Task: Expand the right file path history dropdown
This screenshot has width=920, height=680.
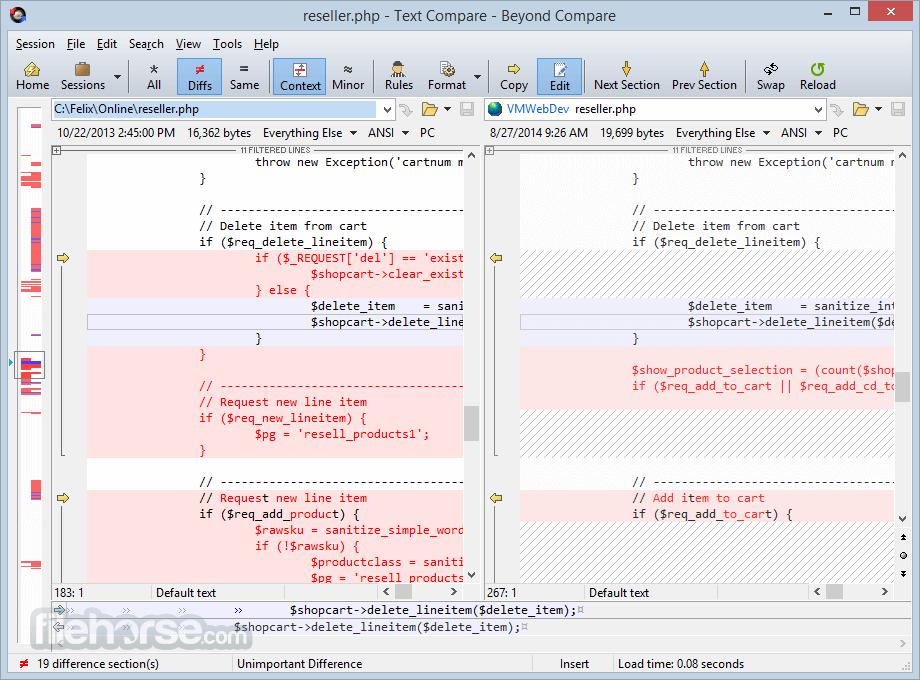Action: coord(818,110)
